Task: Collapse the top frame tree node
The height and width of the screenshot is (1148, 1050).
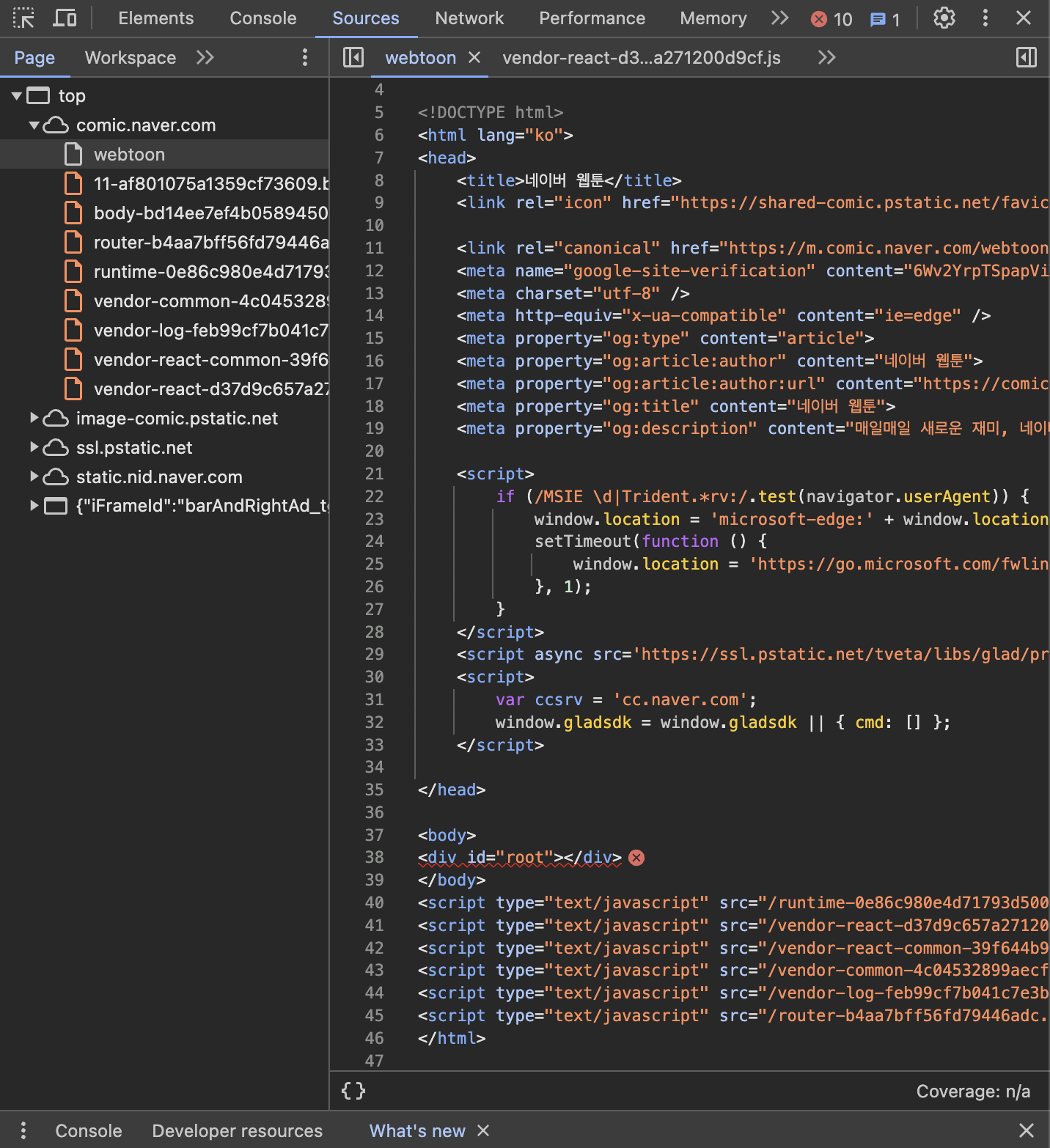Action: coord(16,95)
